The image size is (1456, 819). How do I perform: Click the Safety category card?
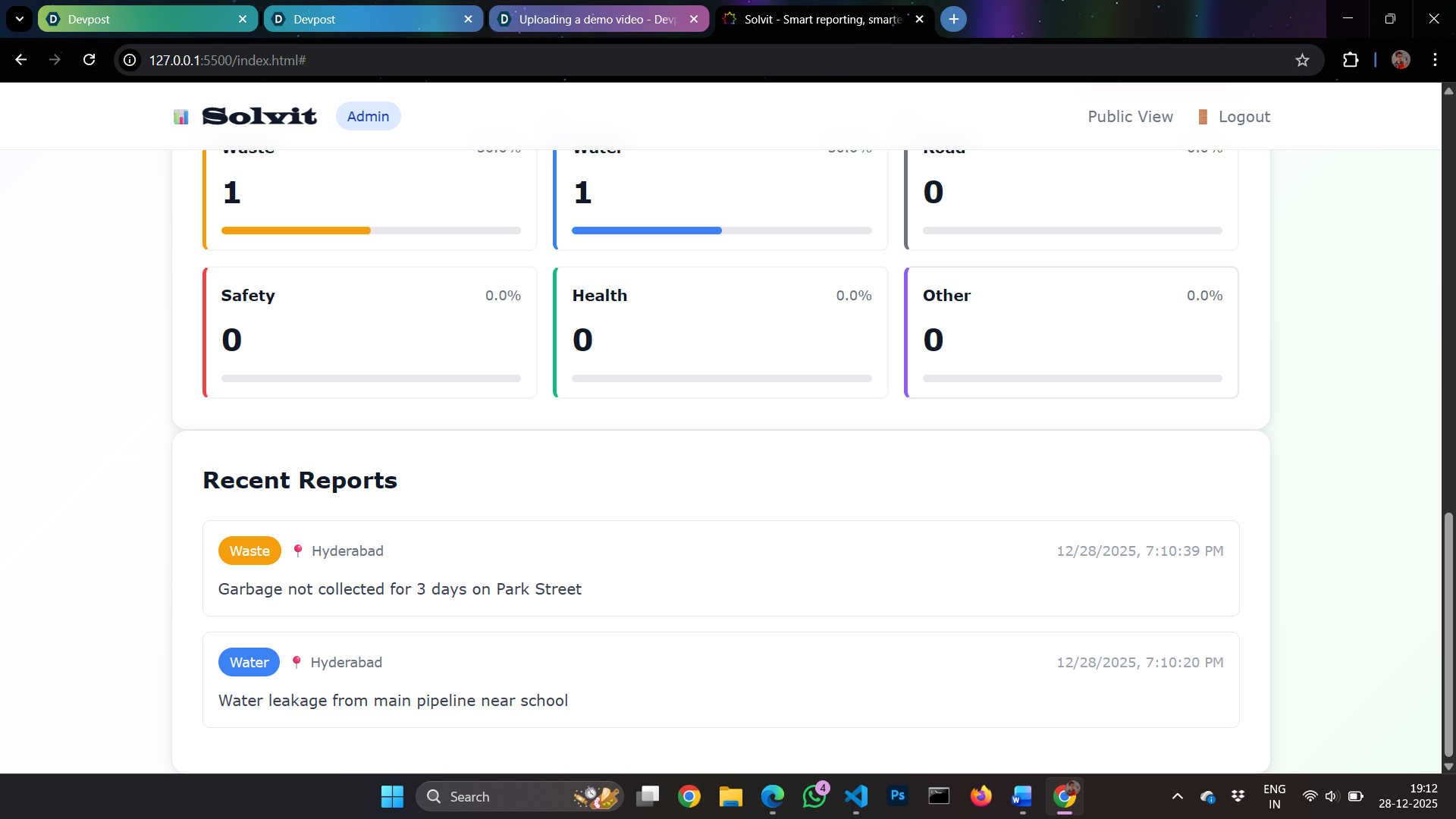(x=370, y=332)
